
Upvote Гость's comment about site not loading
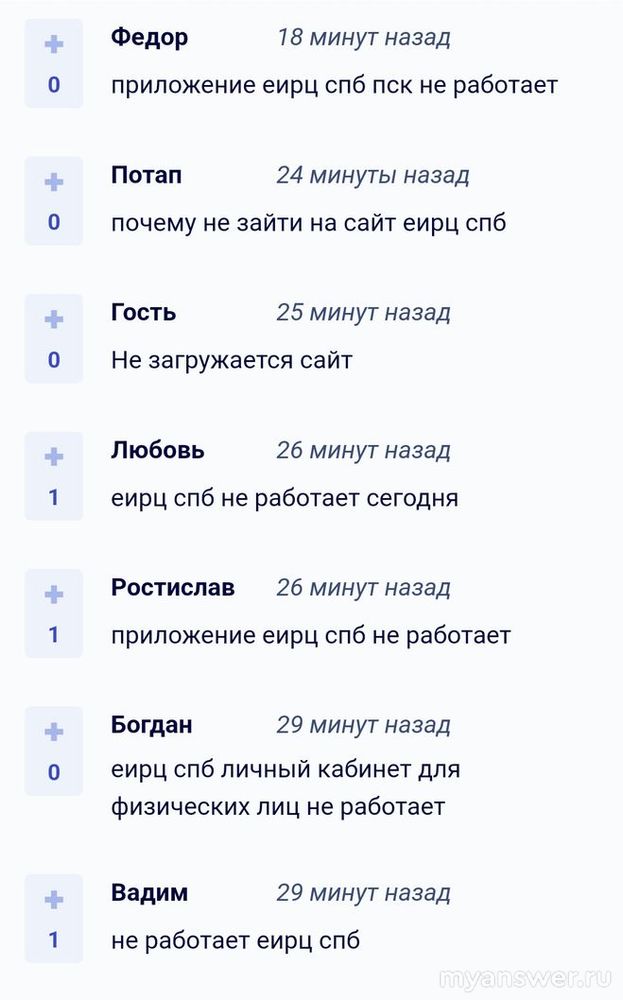[54, 320]
